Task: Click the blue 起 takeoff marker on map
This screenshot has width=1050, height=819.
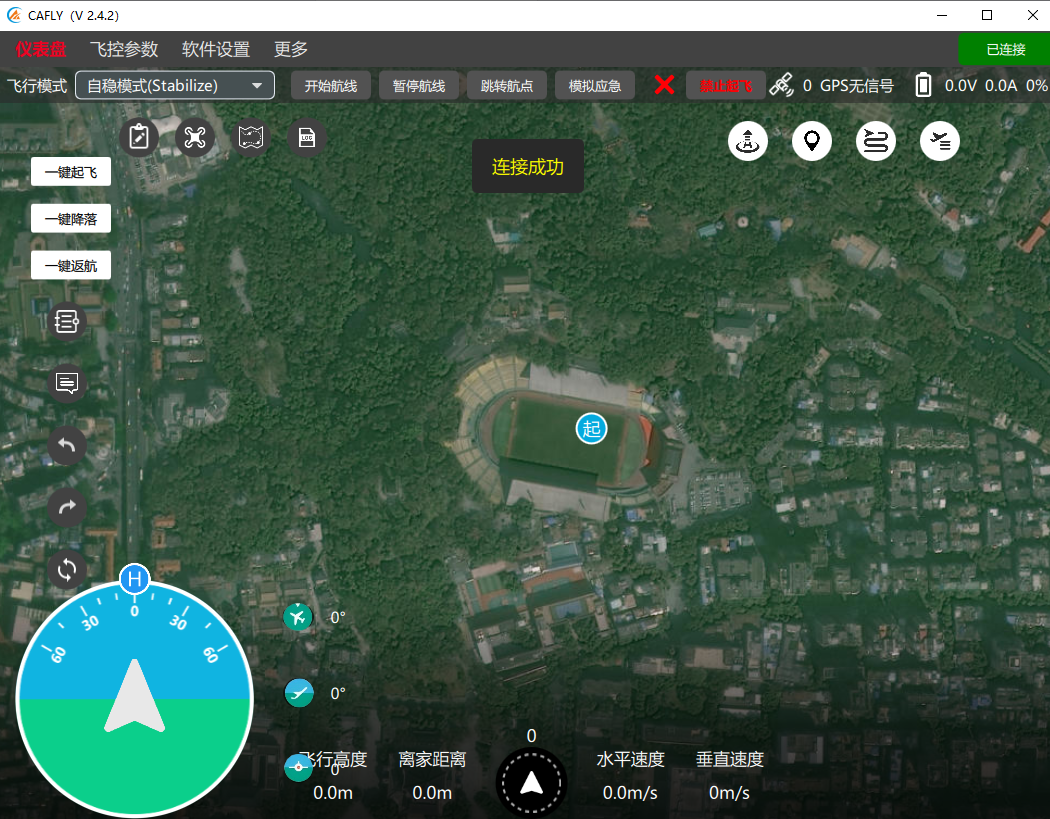Action: [591, 429]
